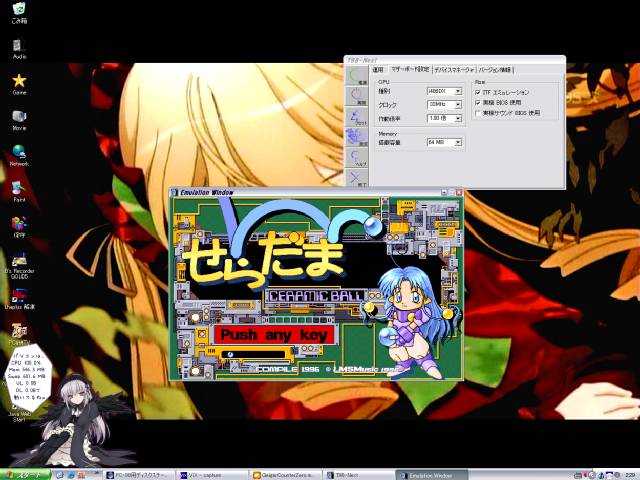Open the Memory 搭載容量 64 MB dropdown
The image size is (640, 480).
click(444, 142)
